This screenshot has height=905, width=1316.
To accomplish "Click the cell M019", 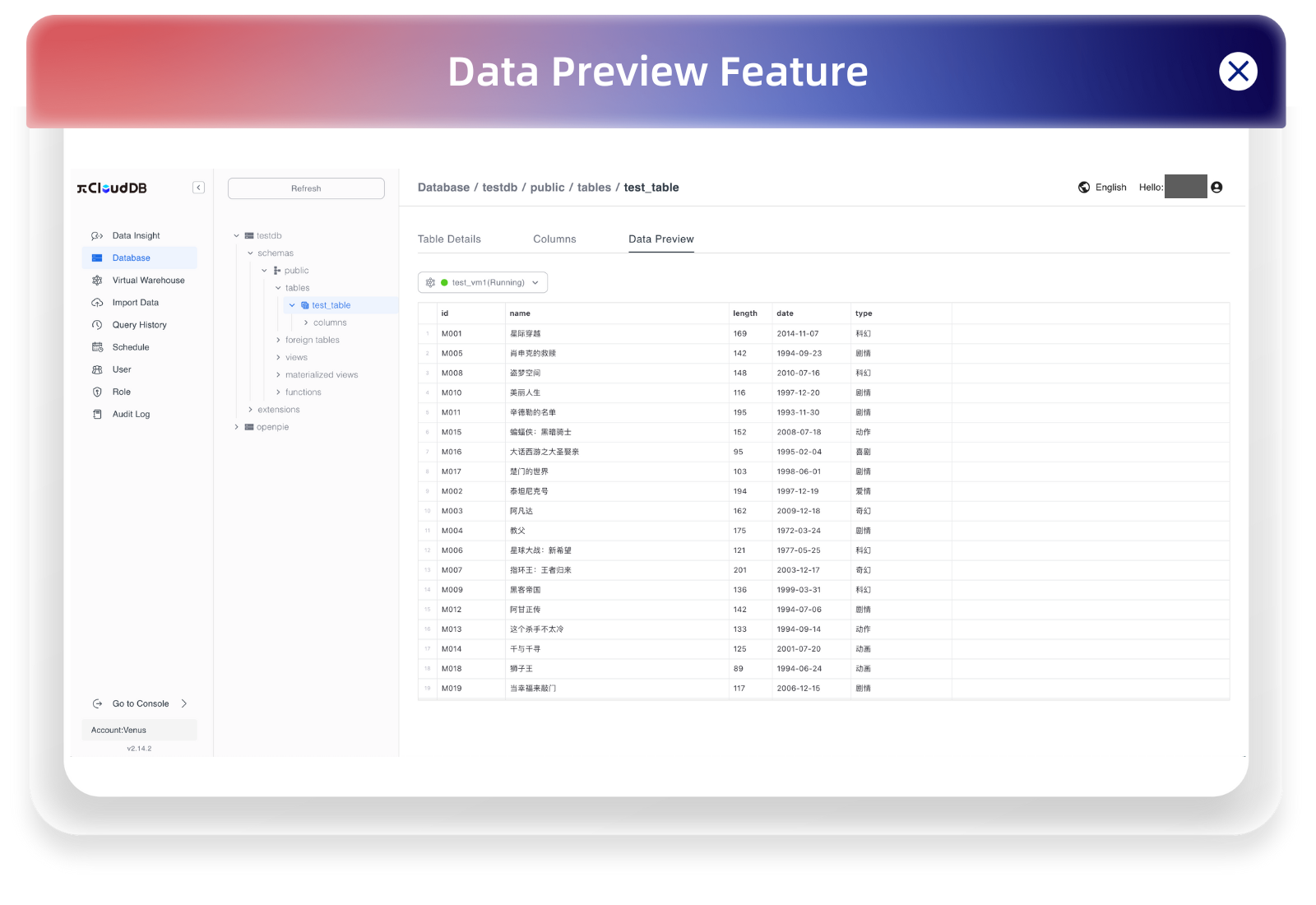I will pyautogui.click(x=471, y=689).
